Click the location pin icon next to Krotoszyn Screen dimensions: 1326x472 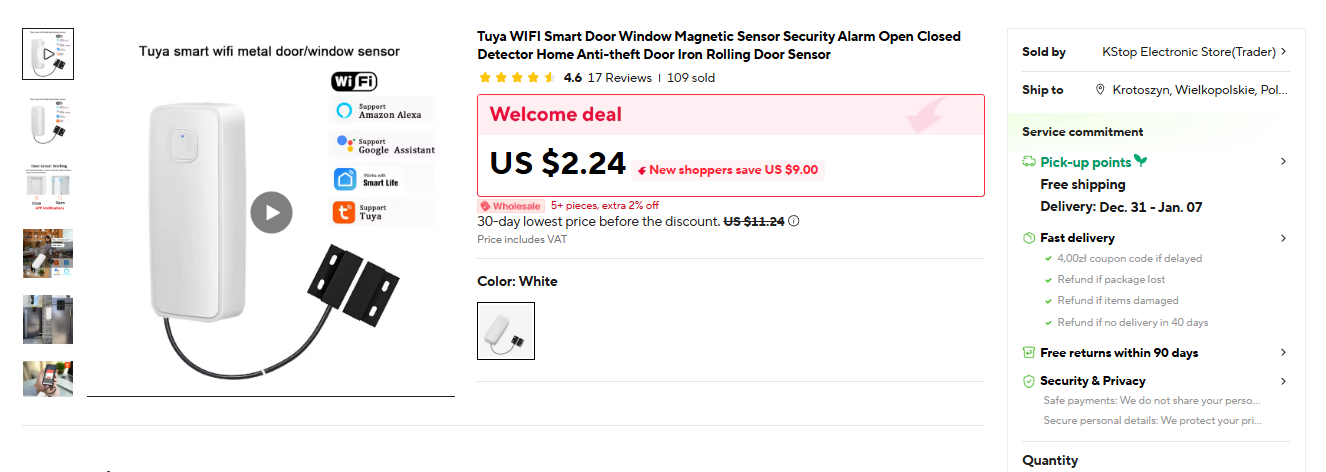click(1100, 90)
